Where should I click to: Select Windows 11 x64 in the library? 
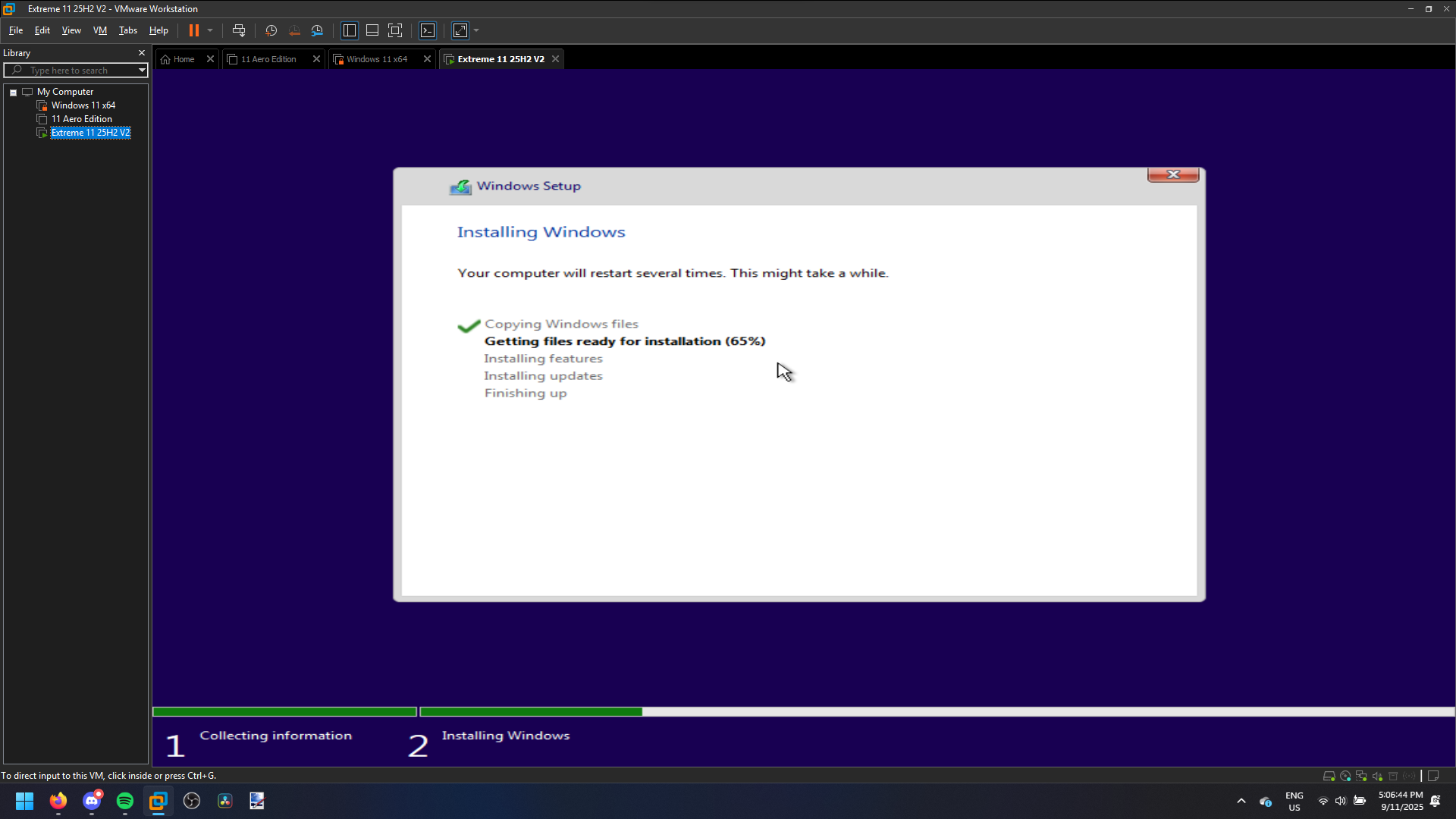tap(83, 105)
